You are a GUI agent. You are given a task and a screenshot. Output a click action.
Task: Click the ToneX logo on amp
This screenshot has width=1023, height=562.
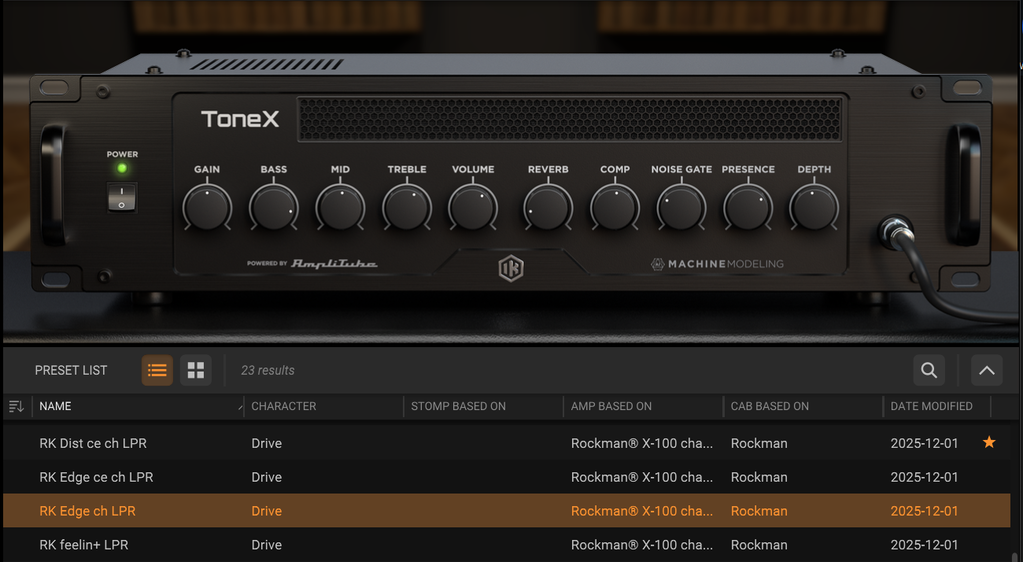point(240,119)
